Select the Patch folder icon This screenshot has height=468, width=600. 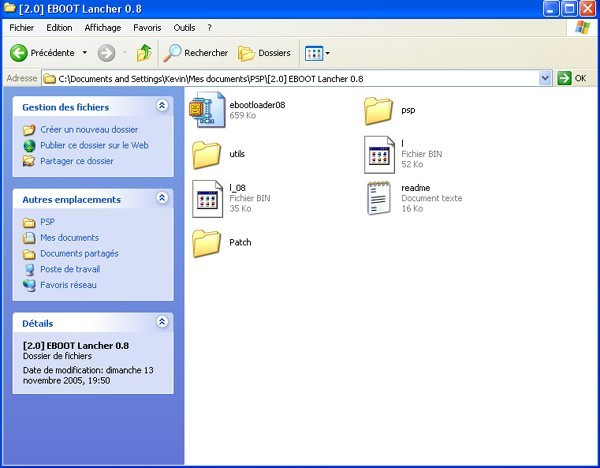click(x=207, y=243)
